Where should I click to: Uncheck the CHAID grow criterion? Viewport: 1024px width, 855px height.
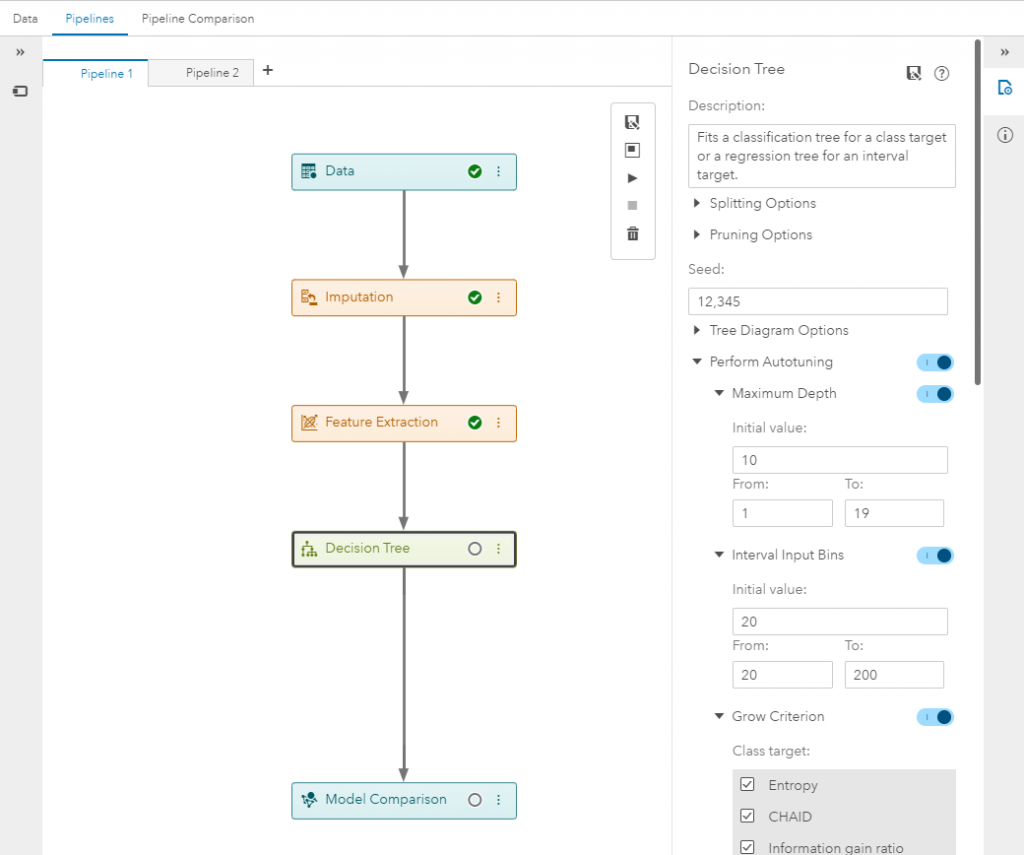(747, 816)
